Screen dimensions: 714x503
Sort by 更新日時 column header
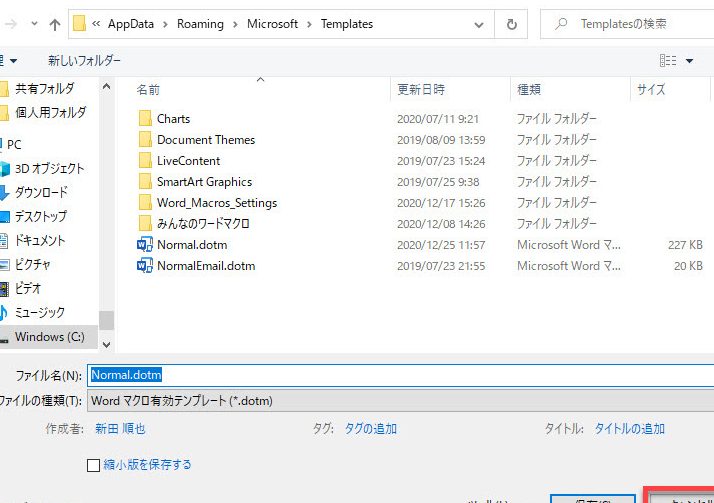tap(421, 89)
